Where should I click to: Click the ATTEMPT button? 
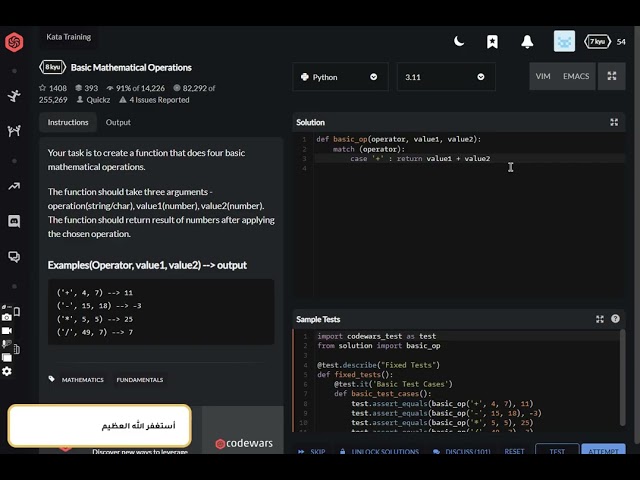[603, 451]
